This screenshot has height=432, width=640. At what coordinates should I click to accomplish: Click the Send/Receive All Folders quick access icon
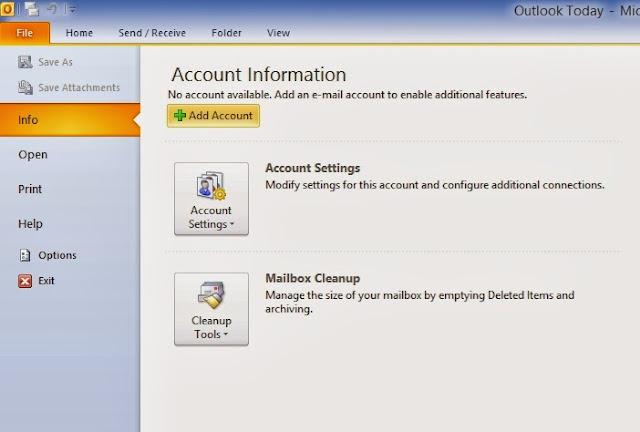[32, 9]
